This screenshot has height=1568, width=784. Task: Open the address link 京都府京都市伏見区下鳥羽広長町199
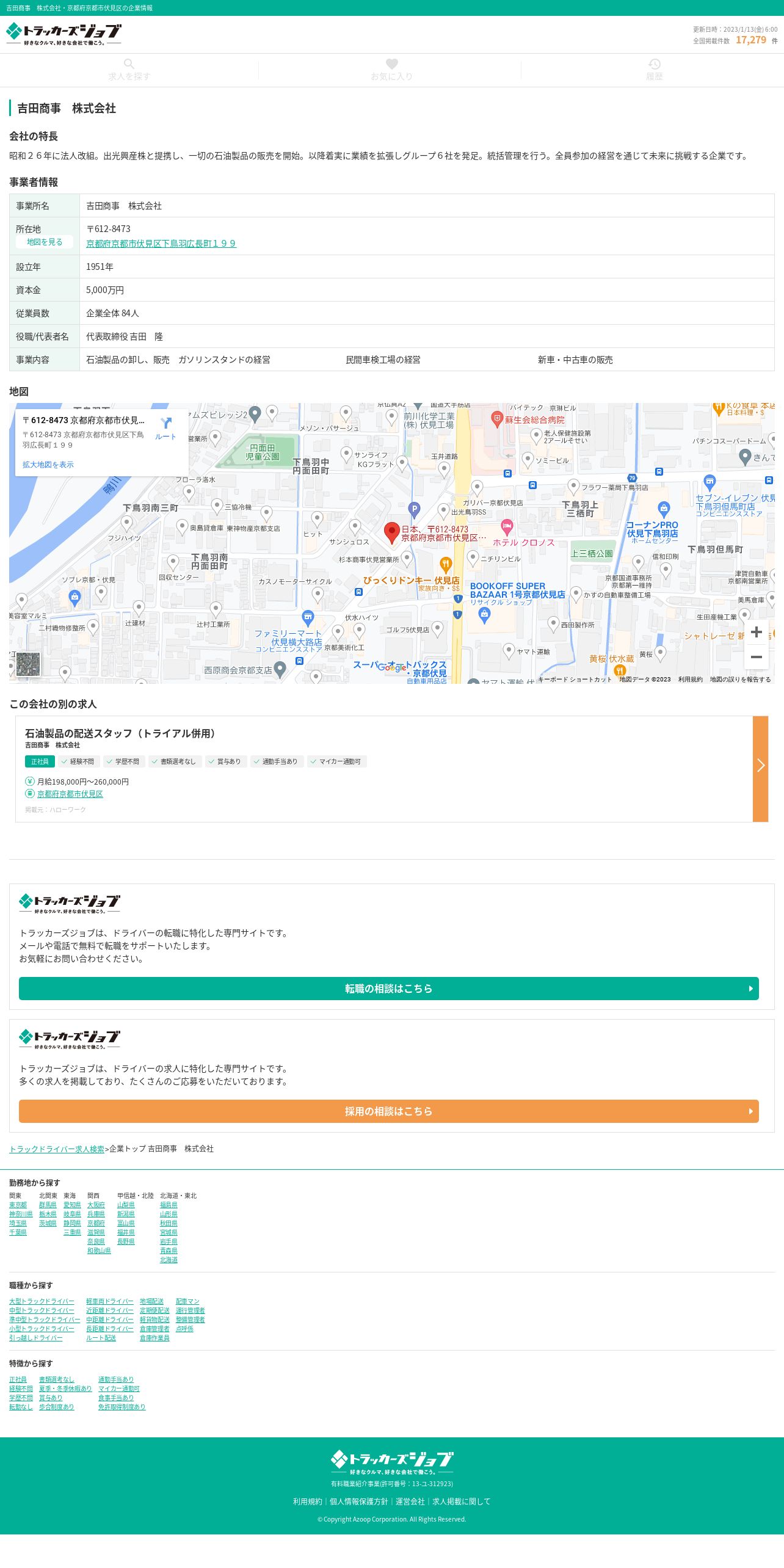(161, 244)
